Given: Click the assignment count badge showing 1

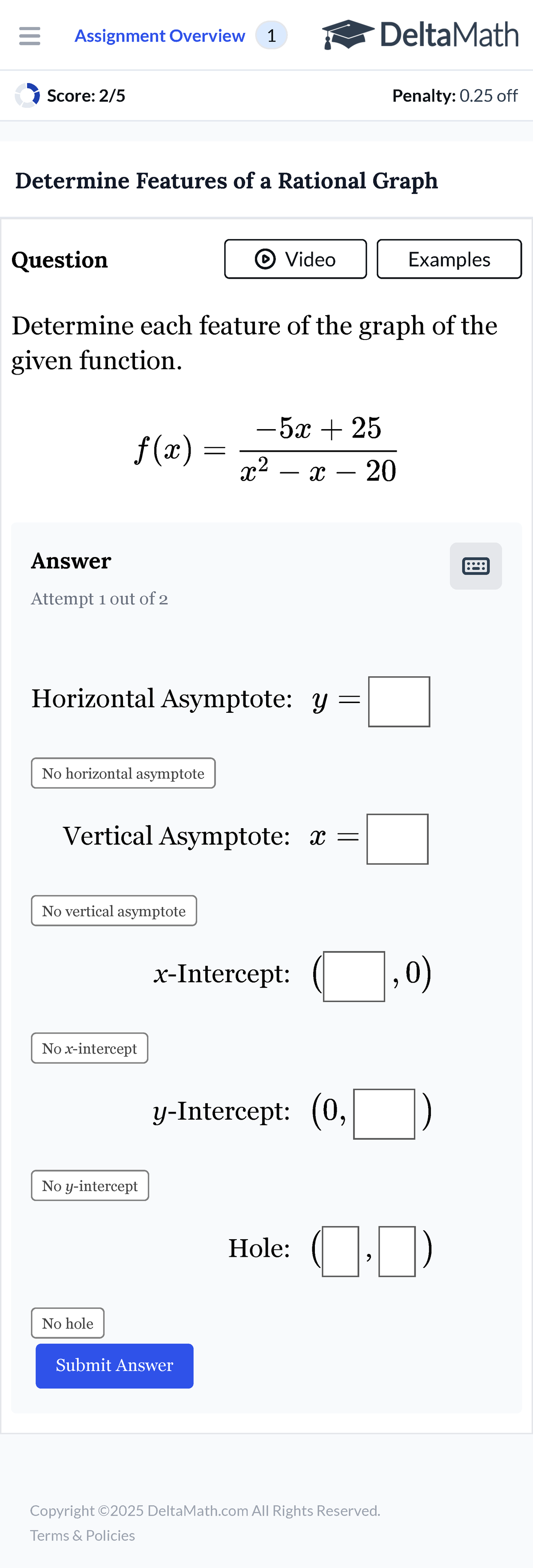Looking at the screenshot, I should click(270, 36).
